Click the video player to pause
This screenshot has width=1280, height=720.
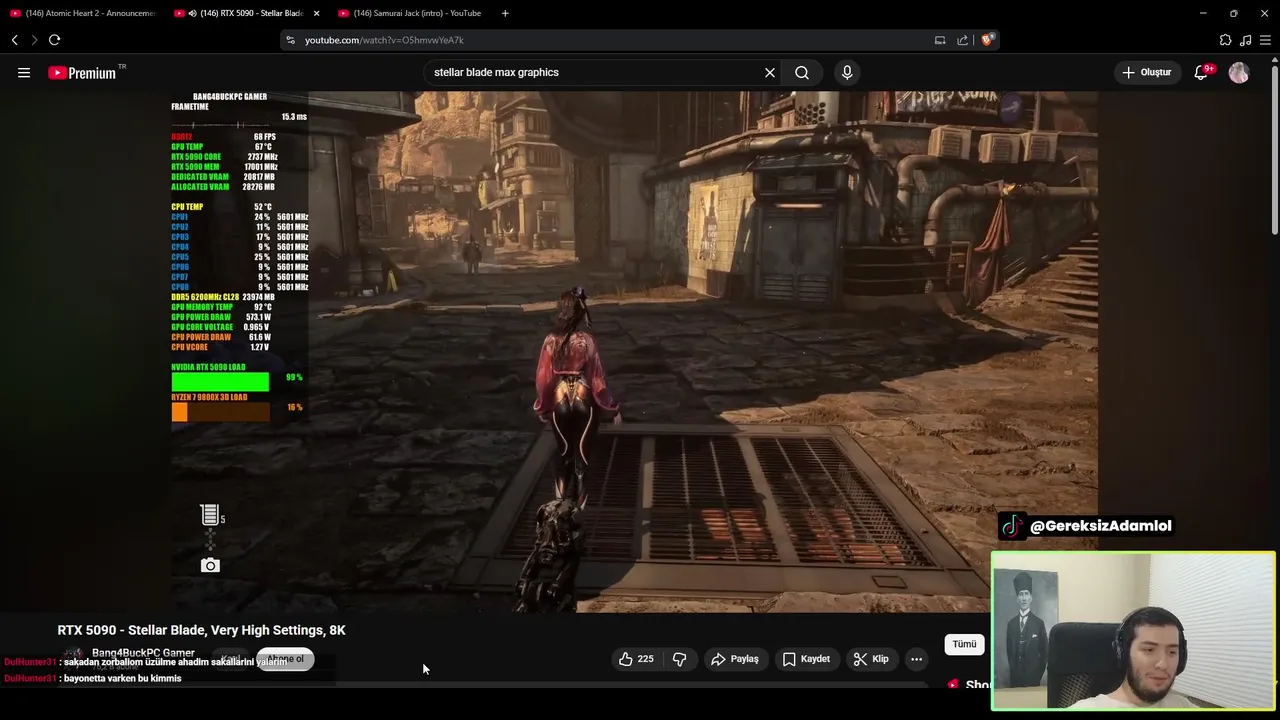pos(634,351)
